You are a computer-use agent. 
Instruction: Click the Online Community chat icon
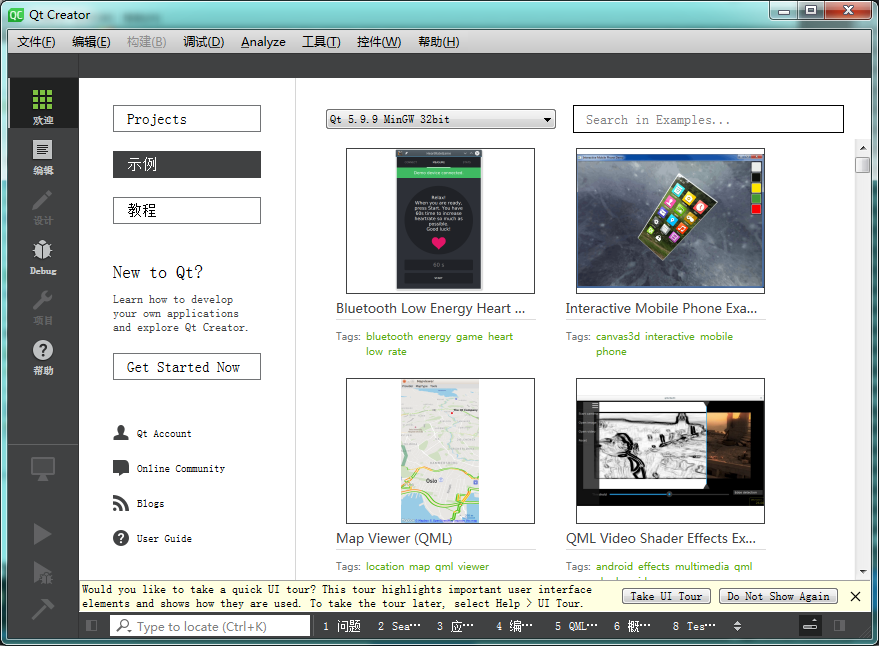coord(121,468)
